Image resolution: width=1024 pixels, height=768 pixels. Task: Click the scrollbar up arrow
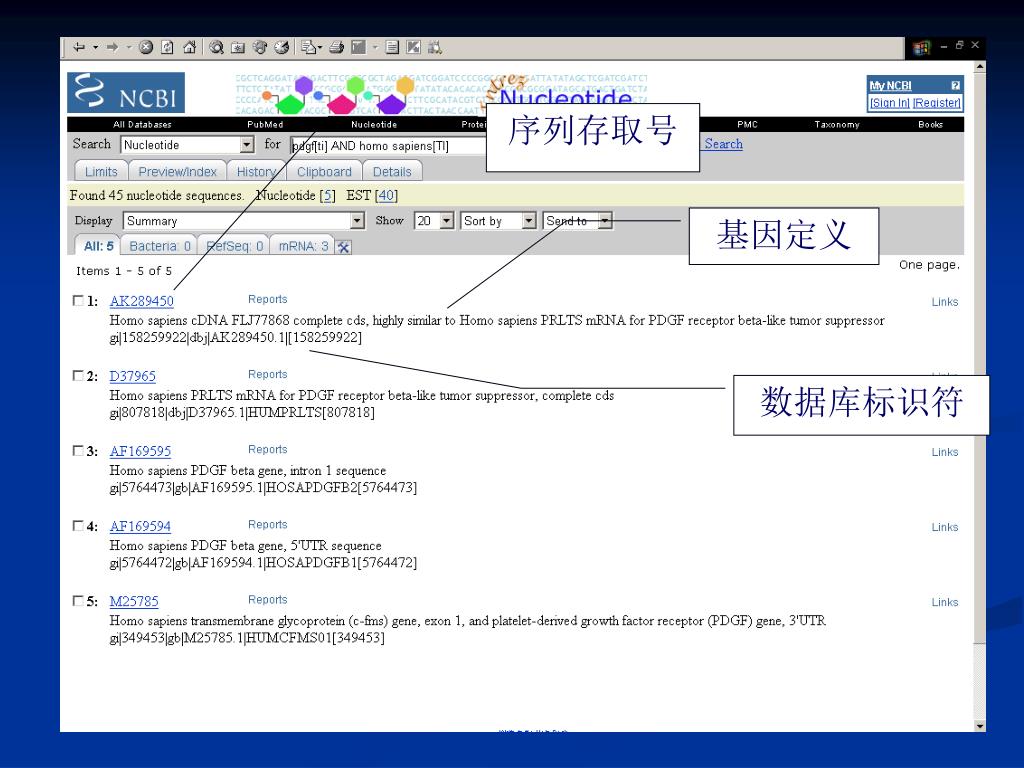click(x=980, y=67)
